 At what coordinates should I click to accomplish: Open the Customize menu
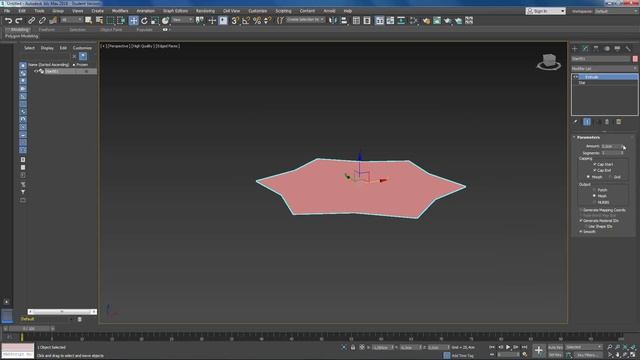pyautogui.click(x=258, y=11)
